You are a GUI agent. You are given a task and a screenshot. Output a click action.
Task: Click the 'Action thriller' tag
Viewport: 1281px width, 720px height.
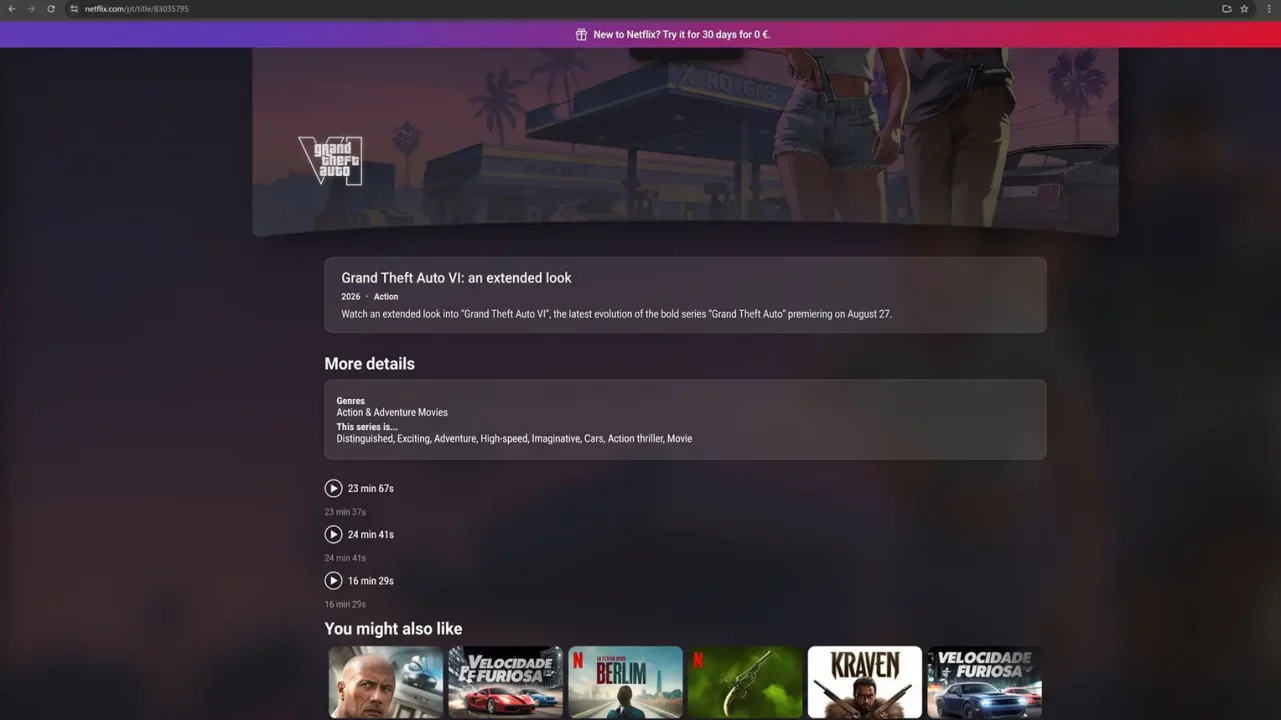point(635,439)
